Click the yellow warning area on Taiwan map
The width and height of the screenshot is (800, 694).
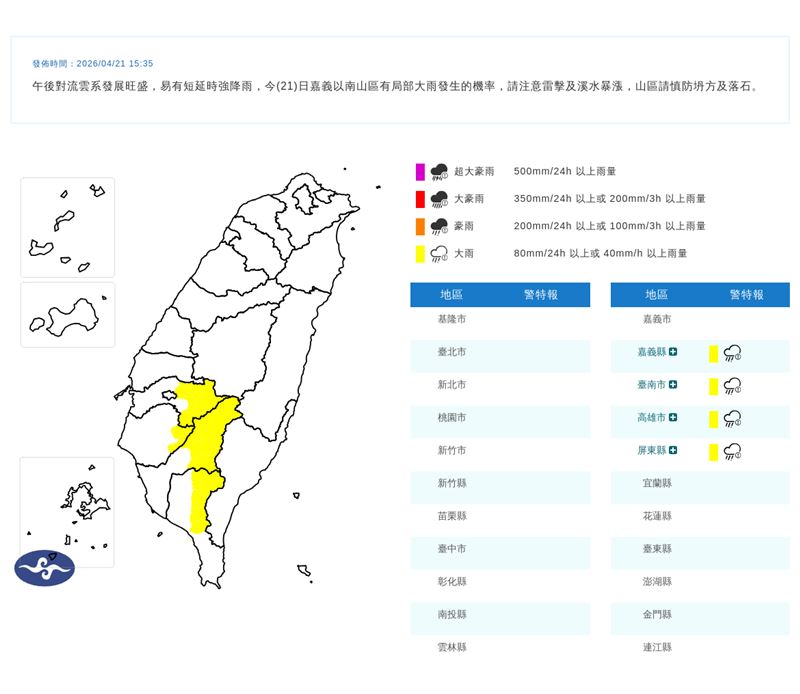tap(205, 440)
